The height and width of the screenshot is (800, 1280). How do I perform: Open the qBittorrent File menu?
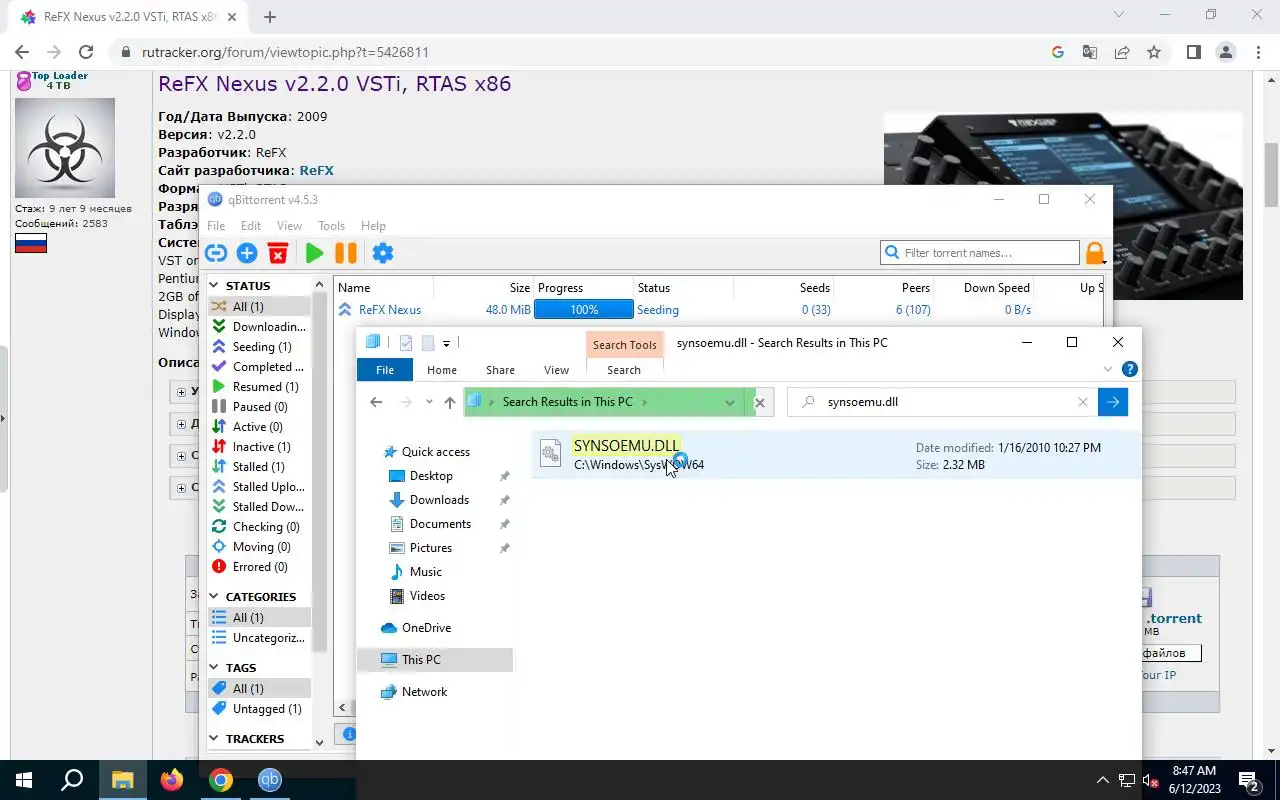point(216,226)
